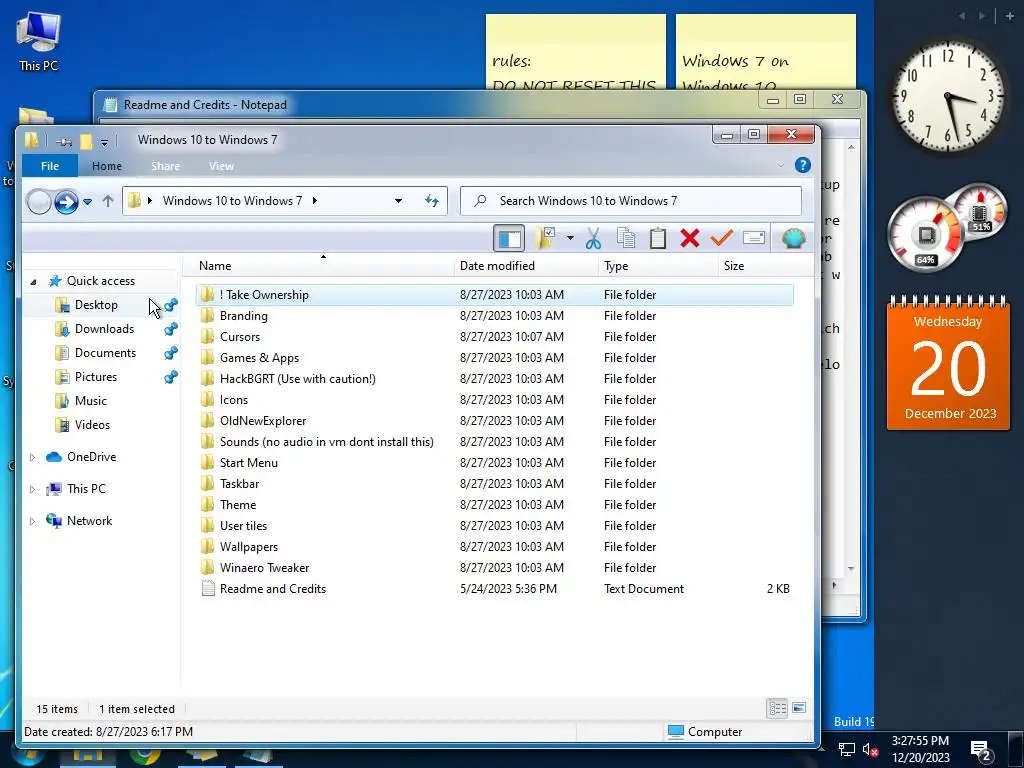Expand the This PC tree node

(x=32, y=489)
